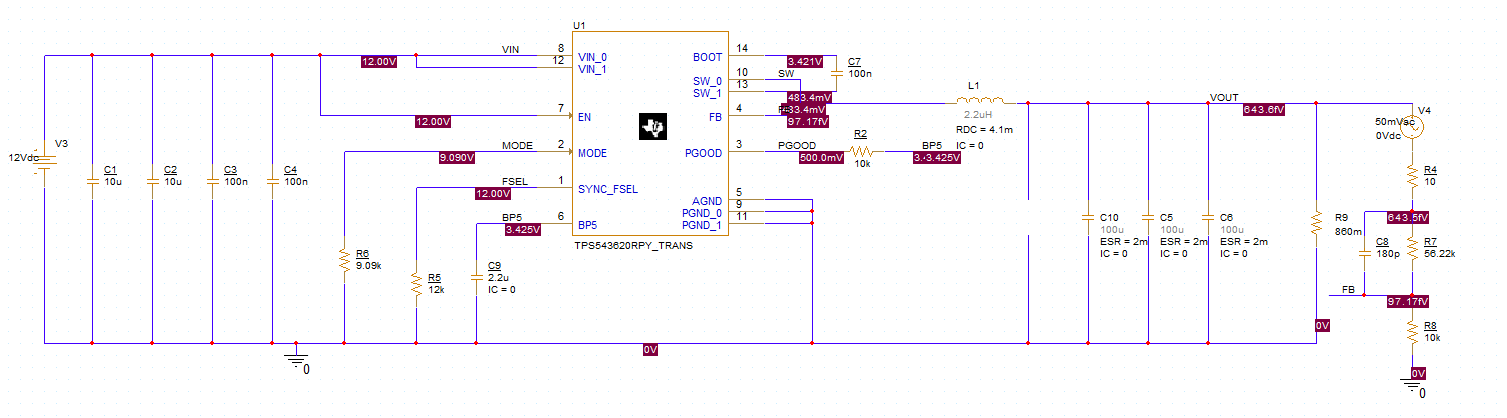Select capacitor C2 symbol
Image resolution: width=1507 pixels, height=418 pixels.
(152, 182)
